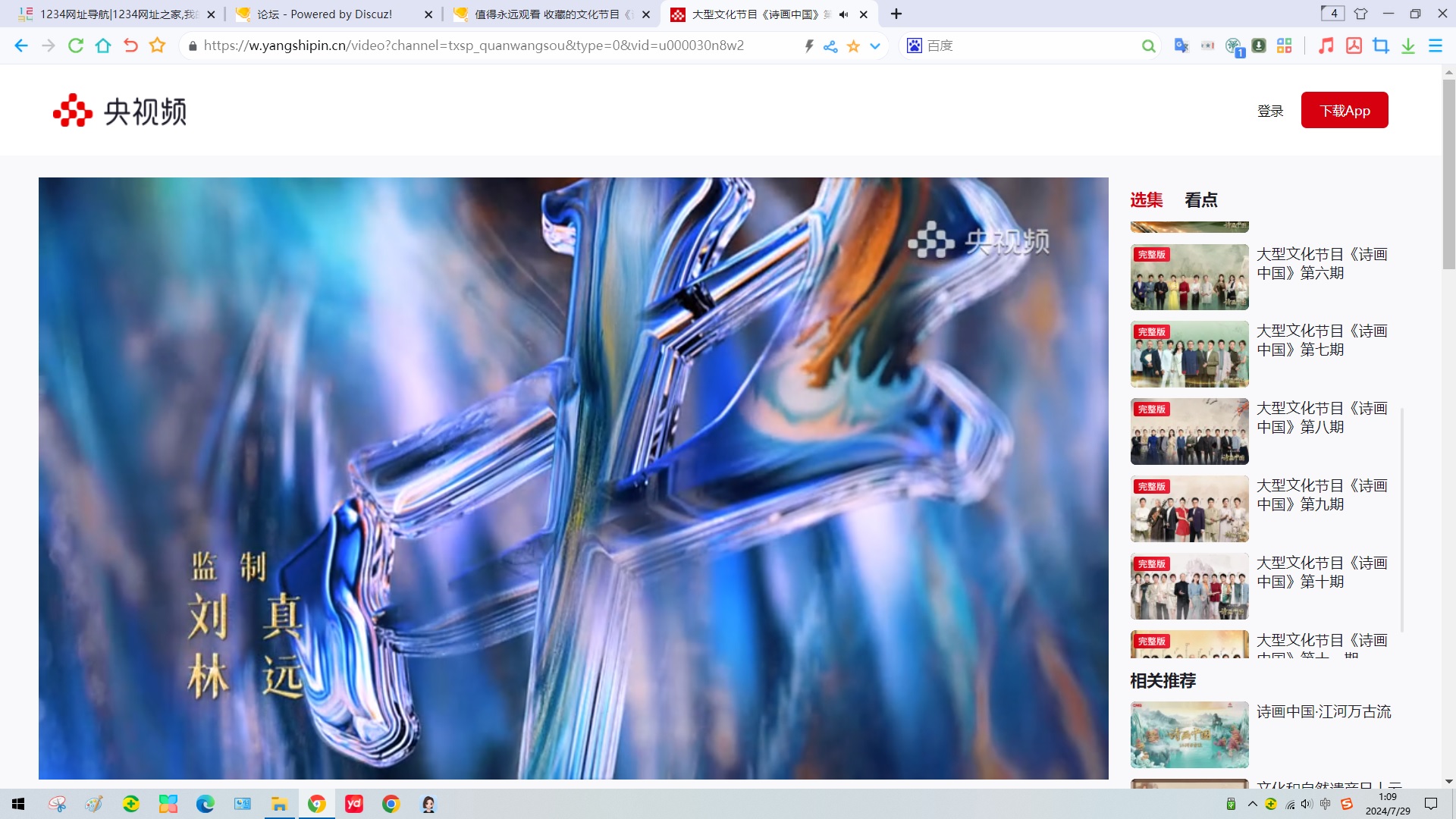Start screenshot crop tool
Screen dimensions: 1456x819
[x=1381, y=45]
